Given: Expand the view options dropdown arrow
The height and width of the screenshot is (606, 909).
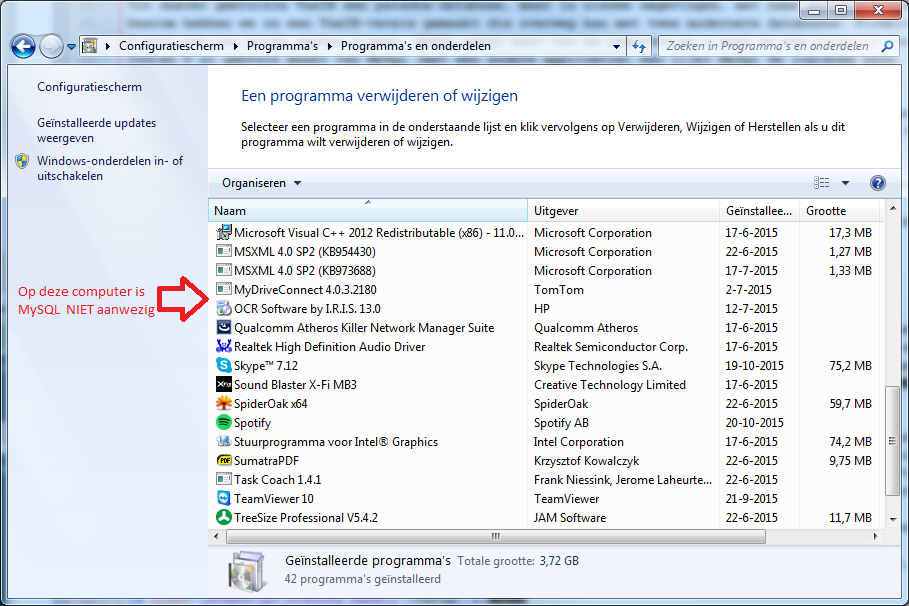Looking at the screenshot, I should click(x=845, y=183).
